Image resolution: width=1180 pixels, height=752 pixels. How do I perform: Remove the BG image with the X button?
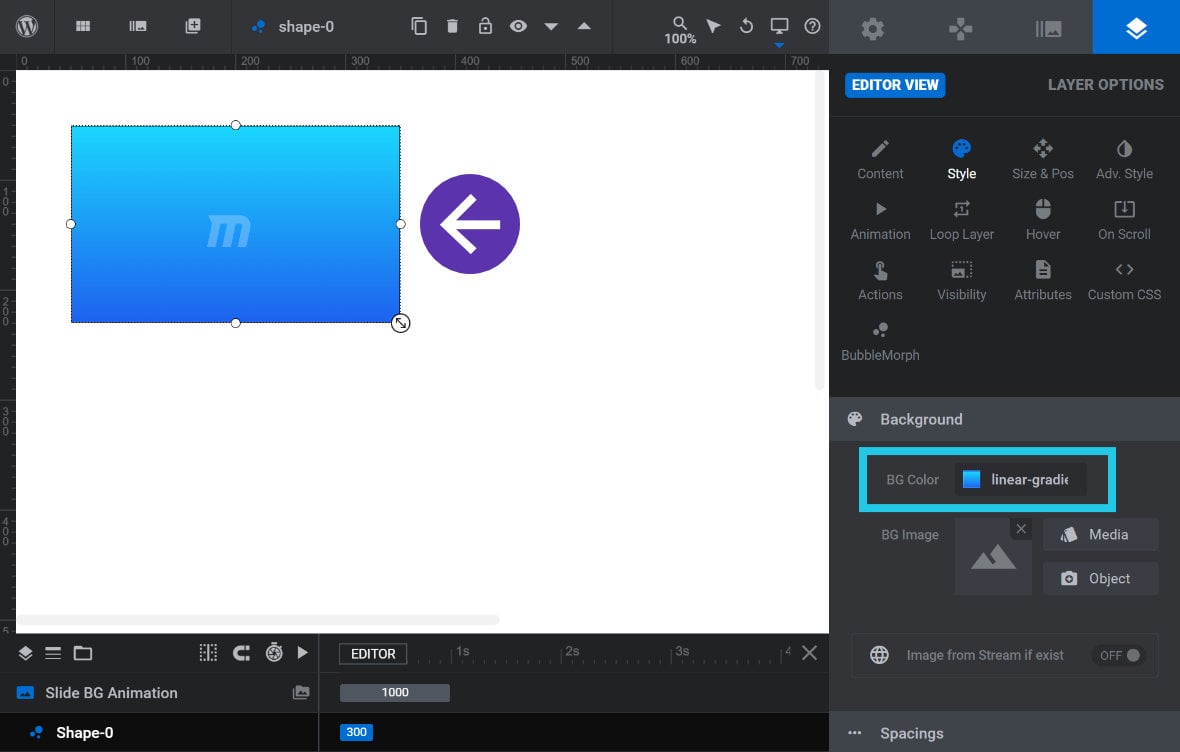pyautogui.click(x=1021, y=528)
